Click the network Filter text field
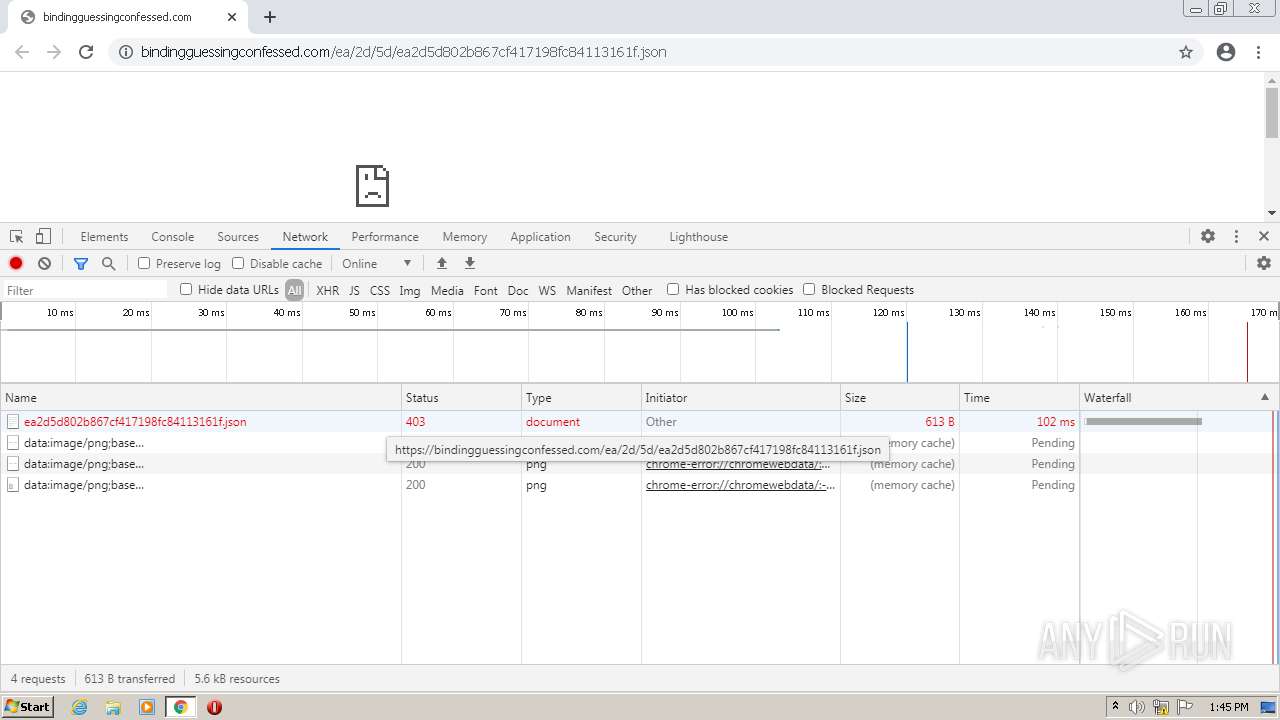The height and width of the screenshot is (720, 1280). (86, 291)
